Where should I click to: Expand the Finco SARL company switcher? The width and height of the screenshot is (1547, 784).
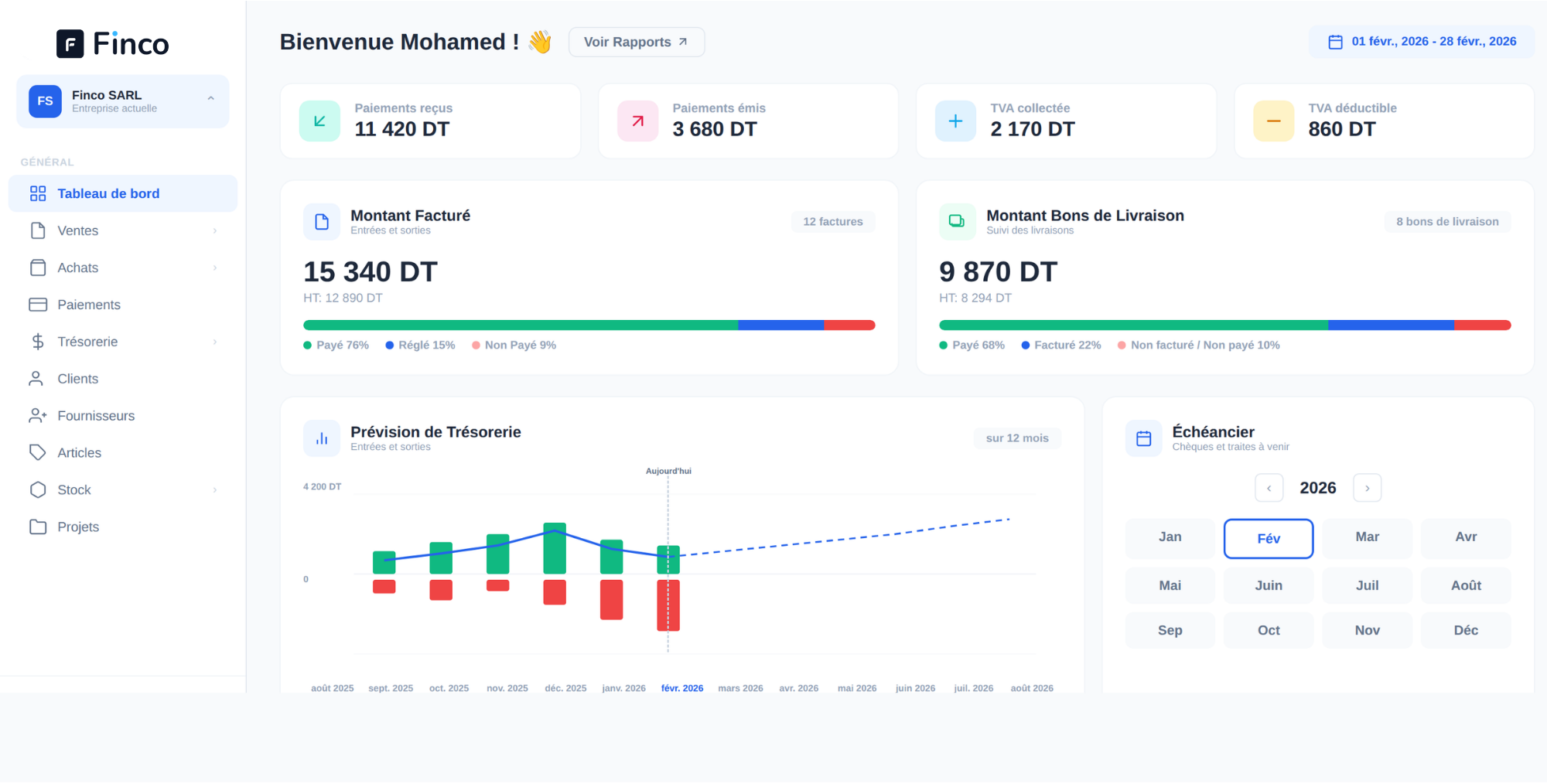211,99
